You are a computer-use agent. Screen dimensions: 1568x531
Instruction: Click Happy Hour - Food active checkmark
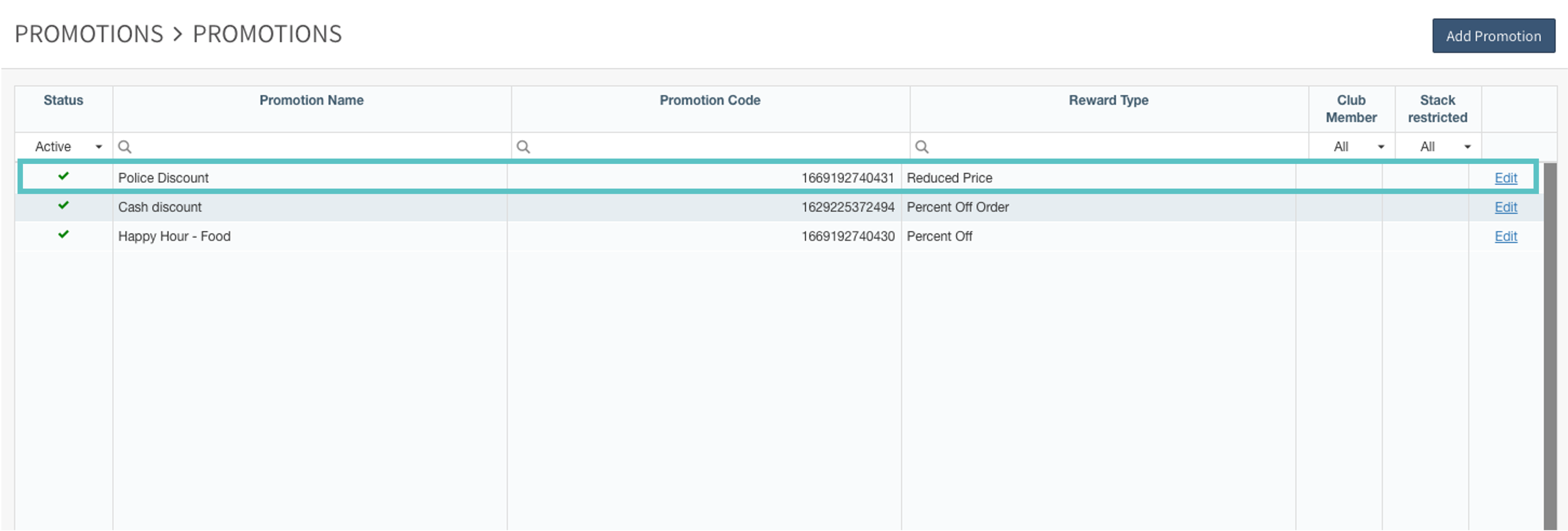[x=63, y=235]
